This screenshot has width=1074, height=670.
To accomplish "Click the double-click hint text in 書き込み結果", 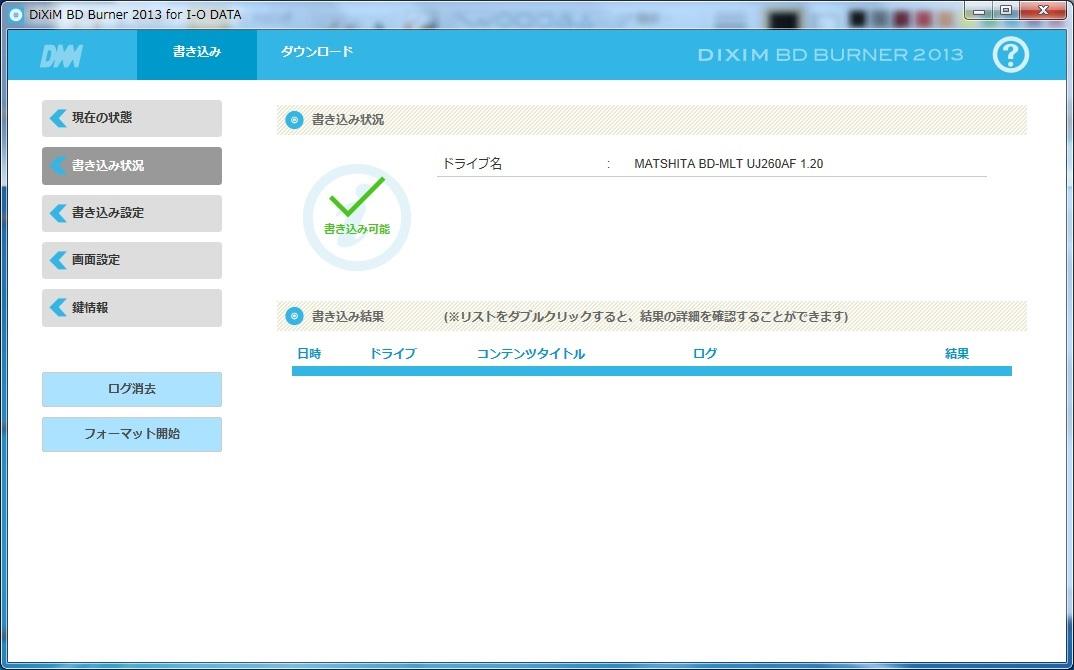I will point(646,317).
